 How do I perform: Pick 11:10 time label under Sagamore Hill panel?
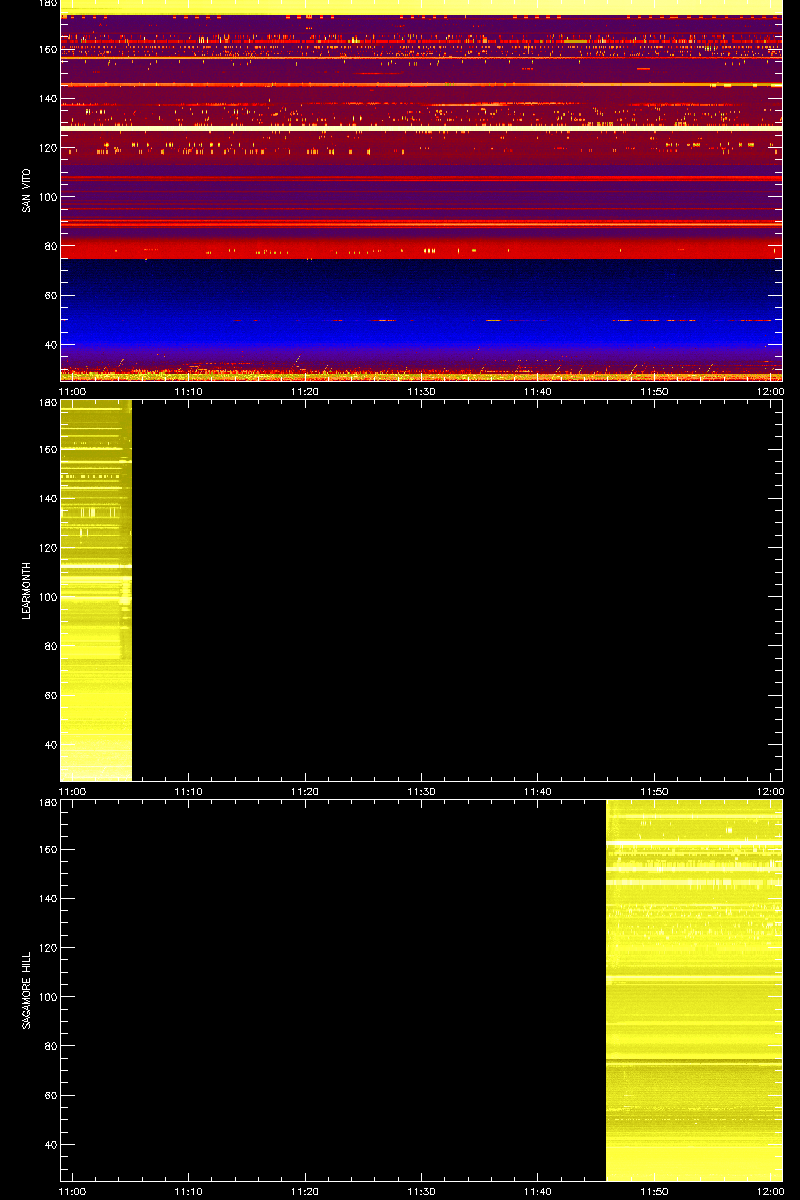click(189, 1192)
